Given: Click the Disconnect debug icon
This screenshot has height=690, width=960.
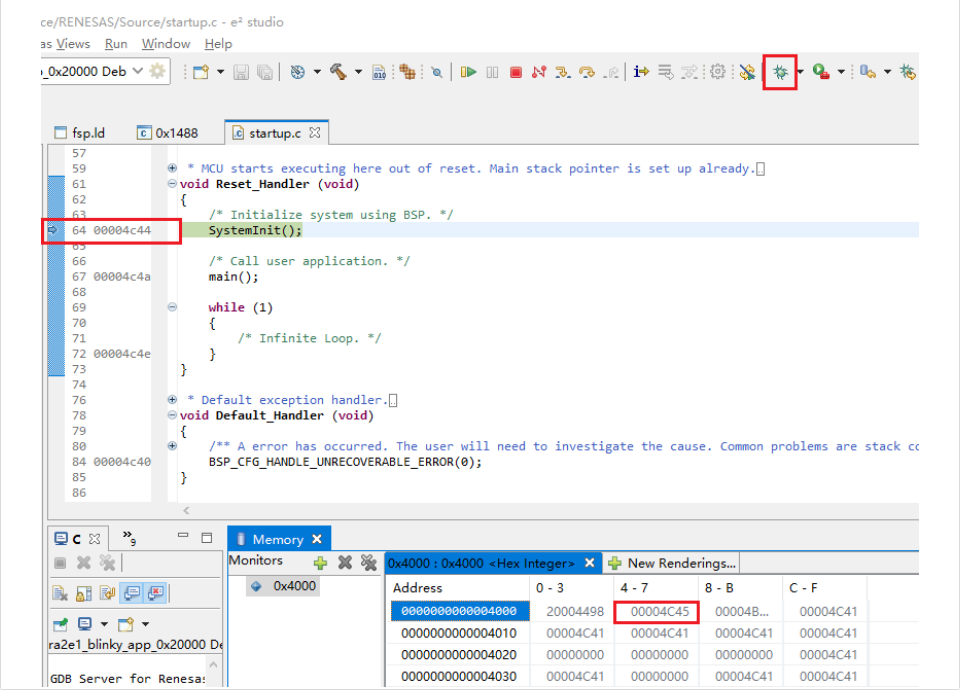Looking at the screenshot, I should (x=539, y=72).
